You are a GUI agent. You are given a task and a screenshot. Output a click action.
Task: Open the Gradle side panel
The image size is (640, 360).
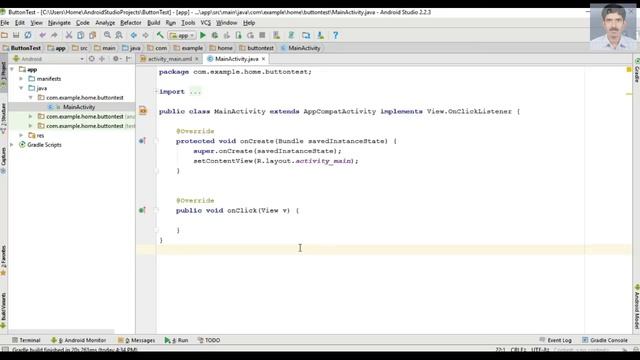636,70
